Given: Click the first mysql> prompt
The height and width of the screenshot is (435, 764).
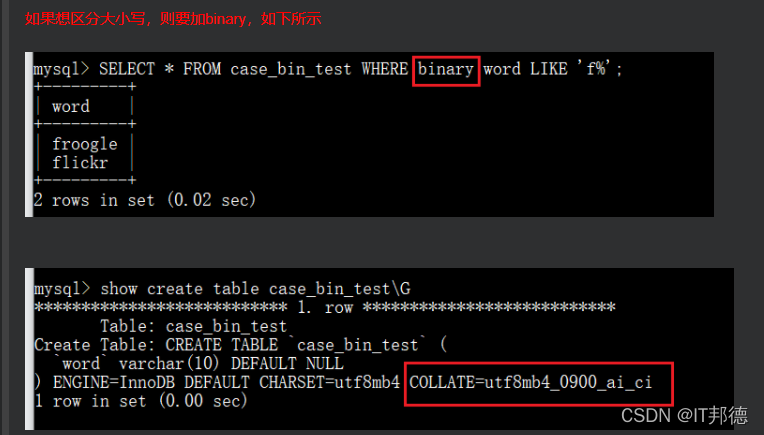Looking at the screenshot, I should coord(61,69).
